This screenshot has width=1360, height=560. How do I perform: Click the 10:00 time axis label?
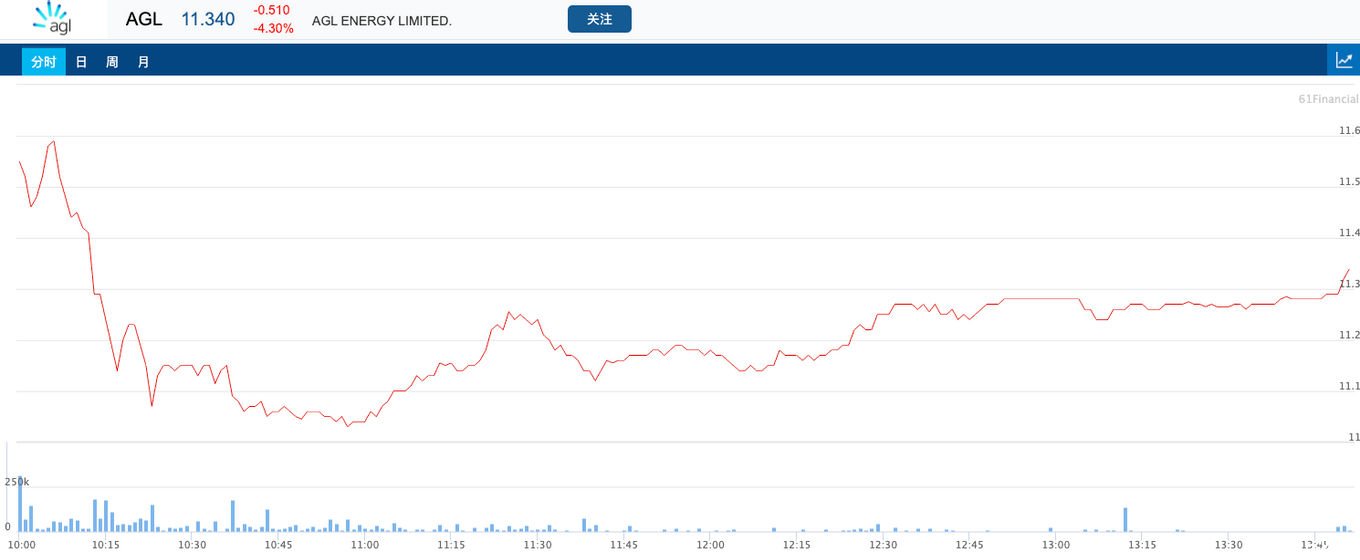pyautogui.click(x=20, y=545)
